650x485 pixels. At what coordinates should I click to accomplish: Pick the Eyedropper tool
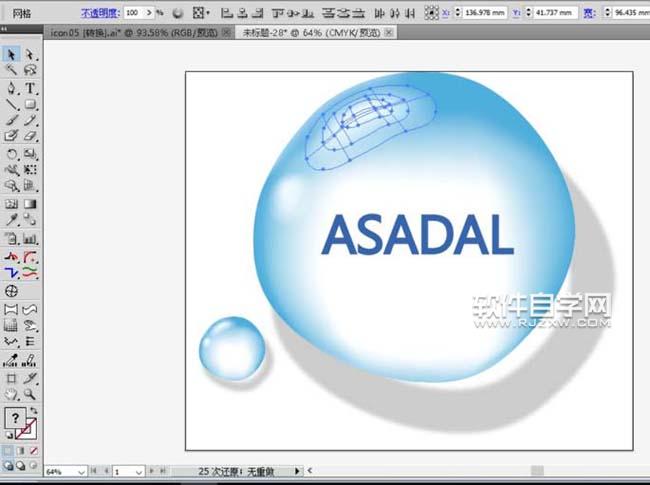click(x=11, y=219)
